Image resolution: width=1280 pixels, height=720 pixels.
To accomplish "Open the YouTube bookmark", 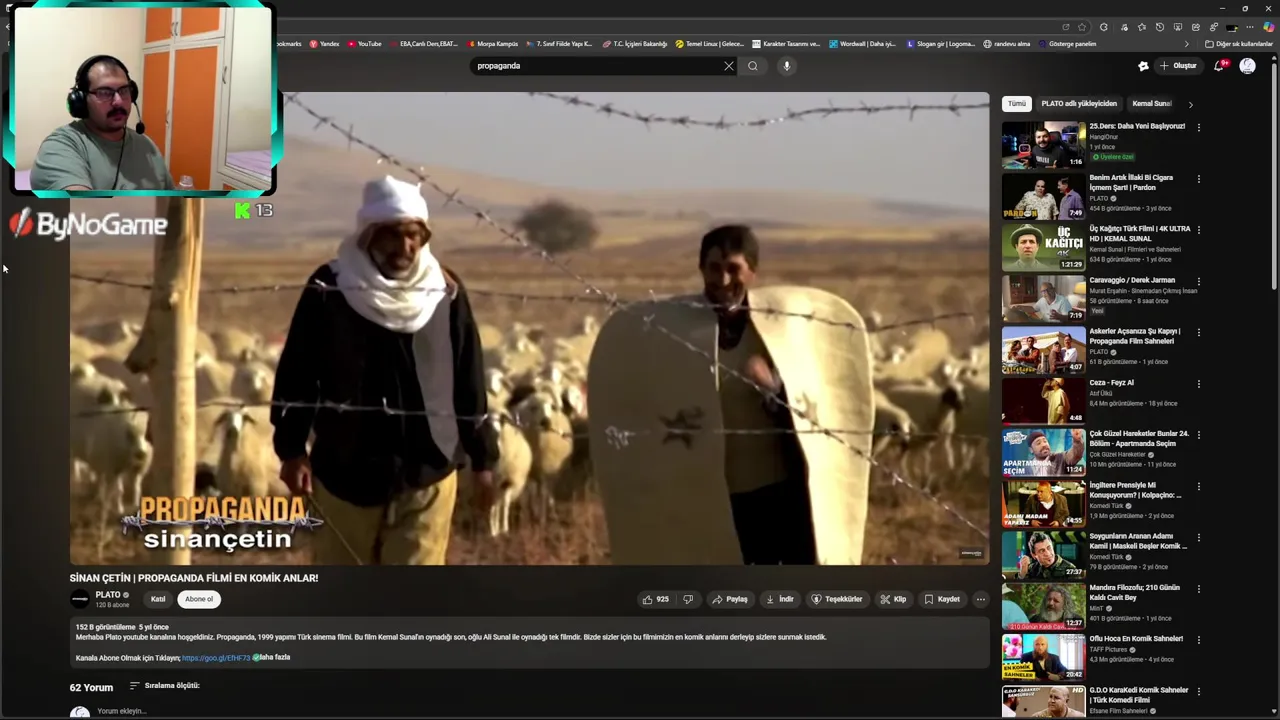I will coord(365,44).
